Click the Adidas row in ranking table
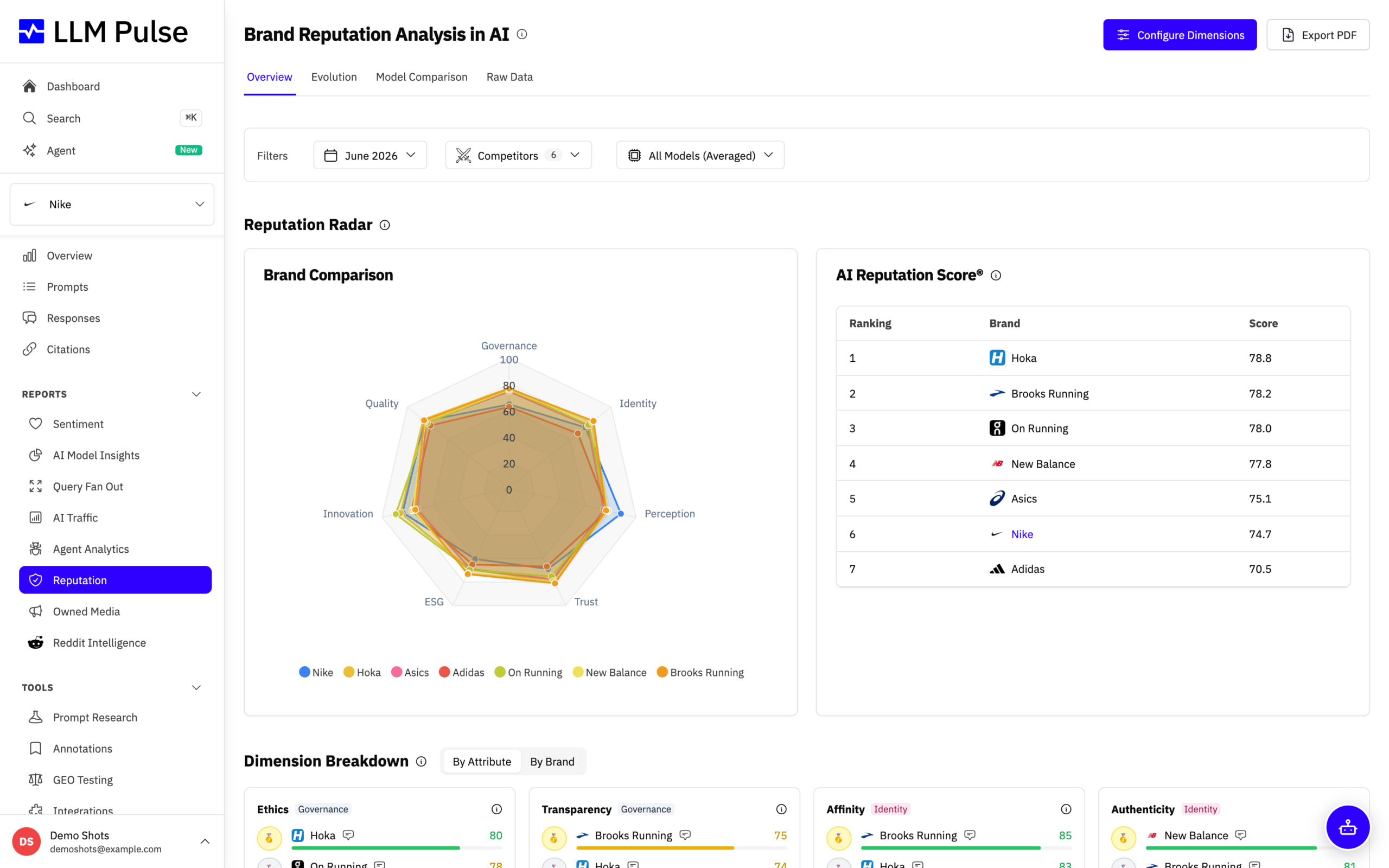This screenshot has height=868, width=1389. coord(1093,569)
